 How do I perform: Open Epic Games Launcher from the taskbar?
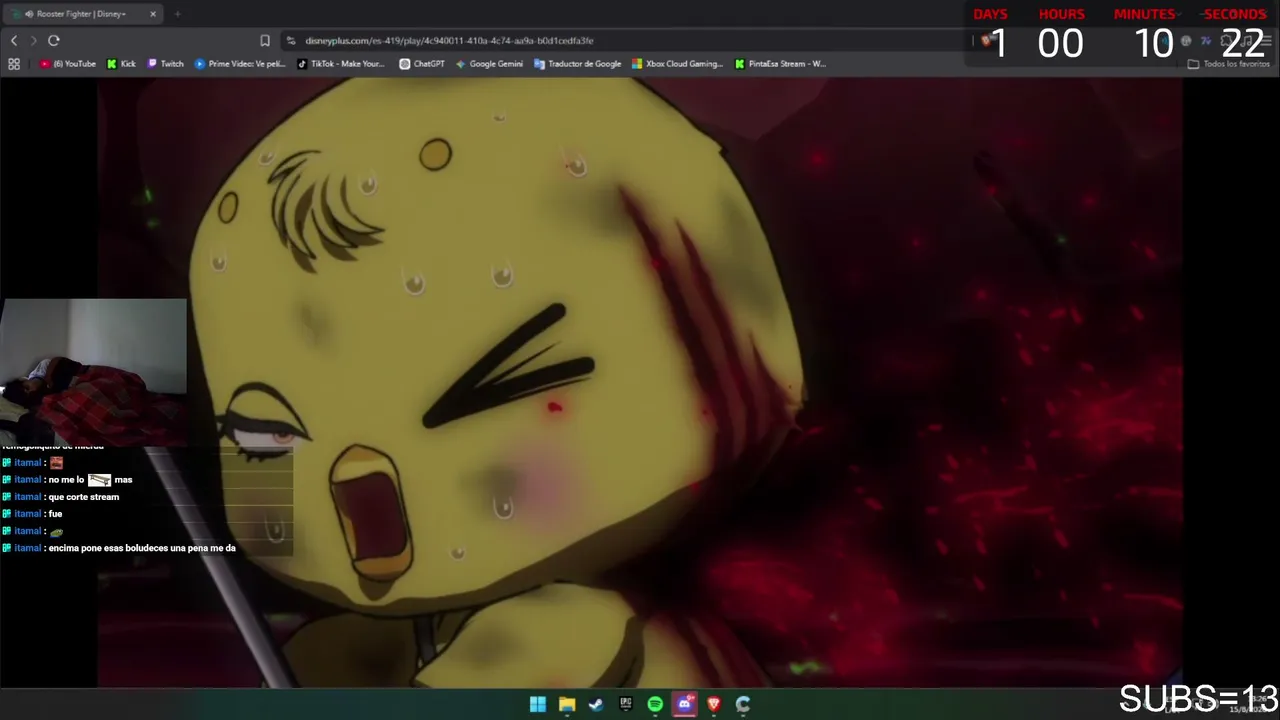626,704
